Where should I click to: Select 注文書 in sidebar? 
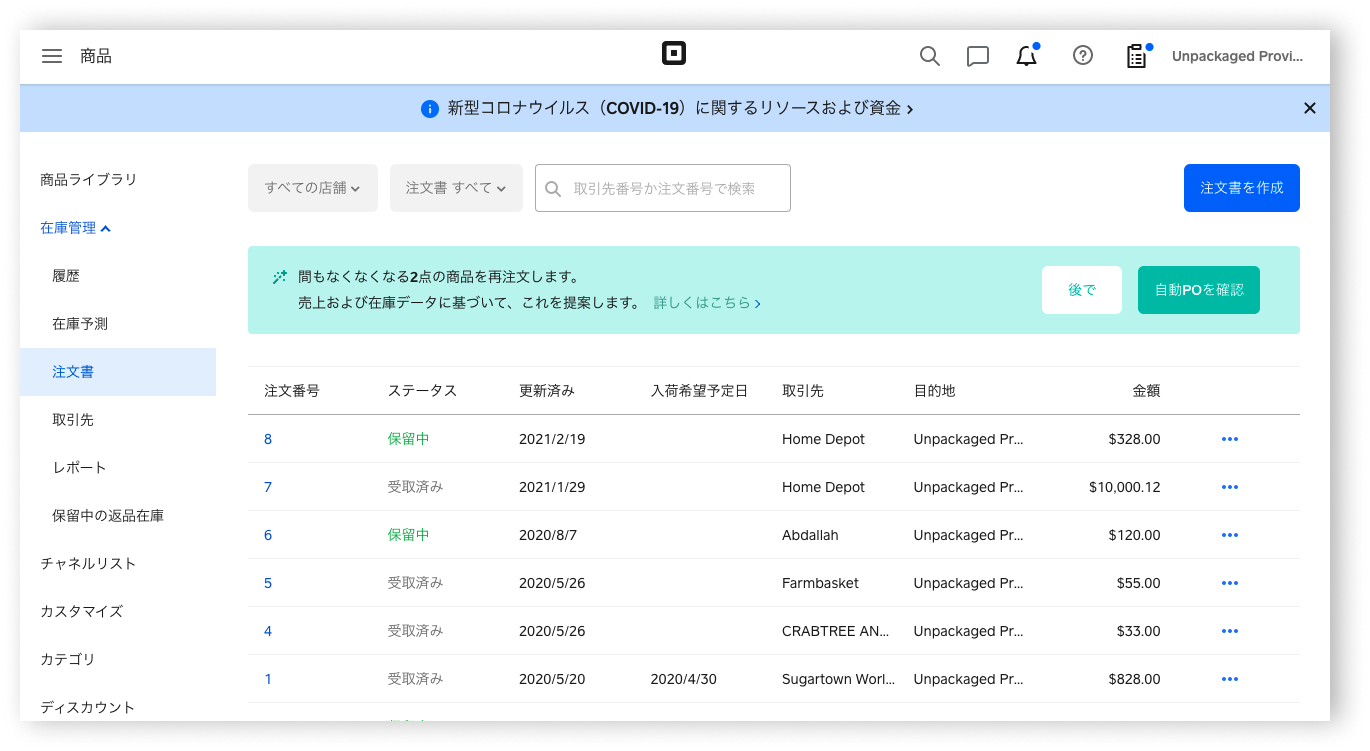(118, 372)
